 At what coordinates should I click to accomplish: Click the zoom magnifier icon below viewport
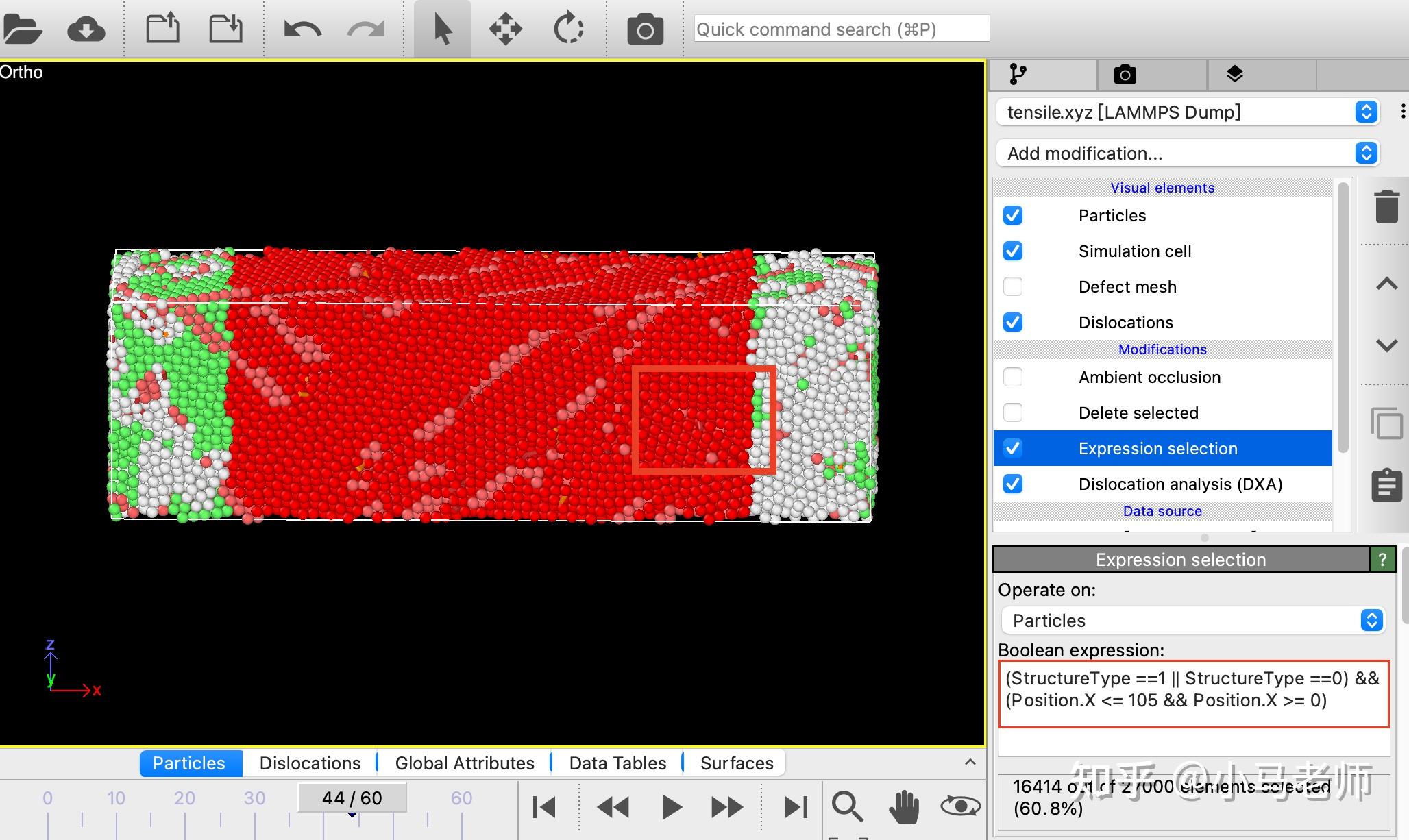pyautogui.click(x=847, y=806)
